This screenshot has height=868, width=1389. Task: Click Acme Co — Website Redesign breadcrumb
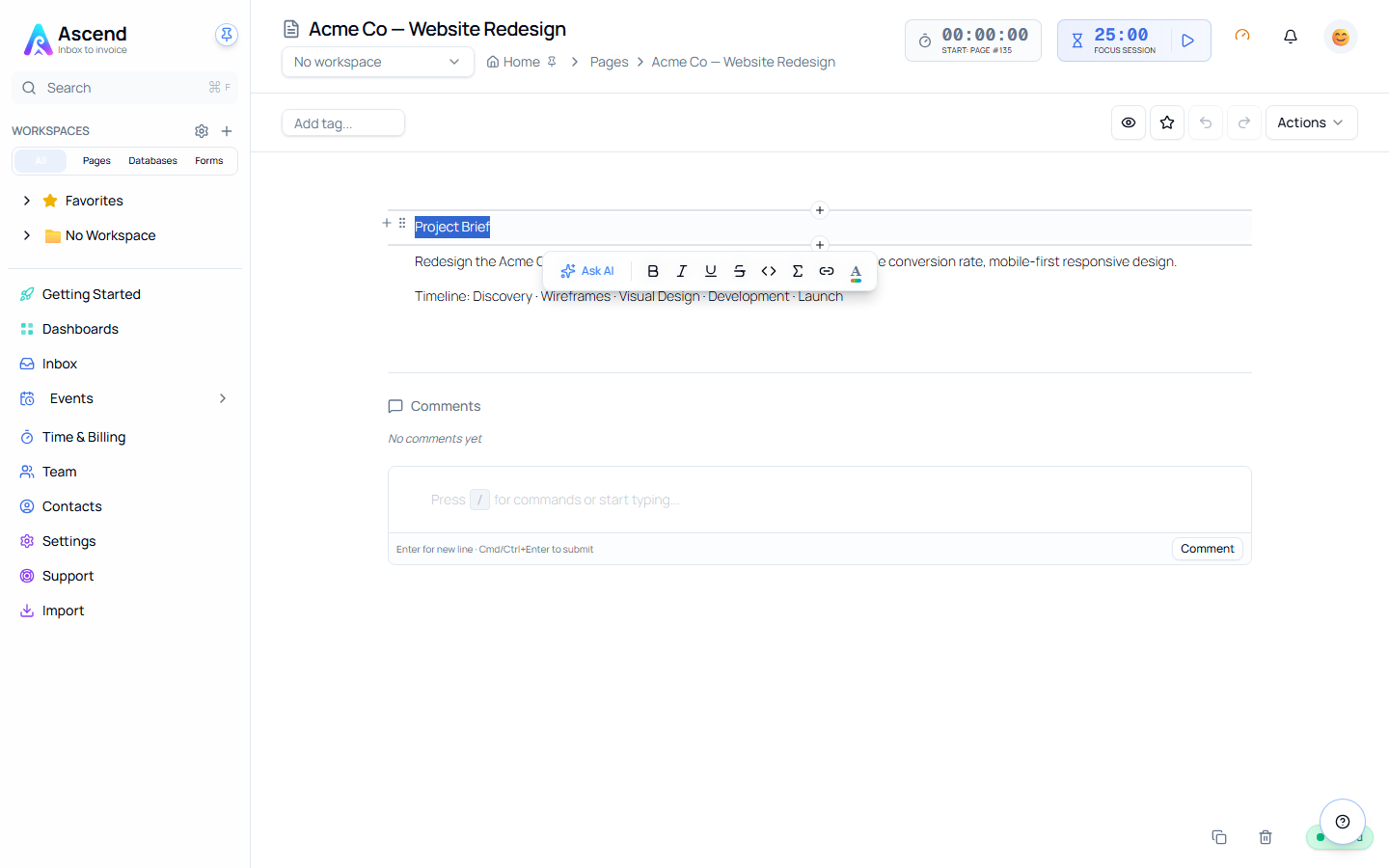pyautogui.click(x=743, y=62)
